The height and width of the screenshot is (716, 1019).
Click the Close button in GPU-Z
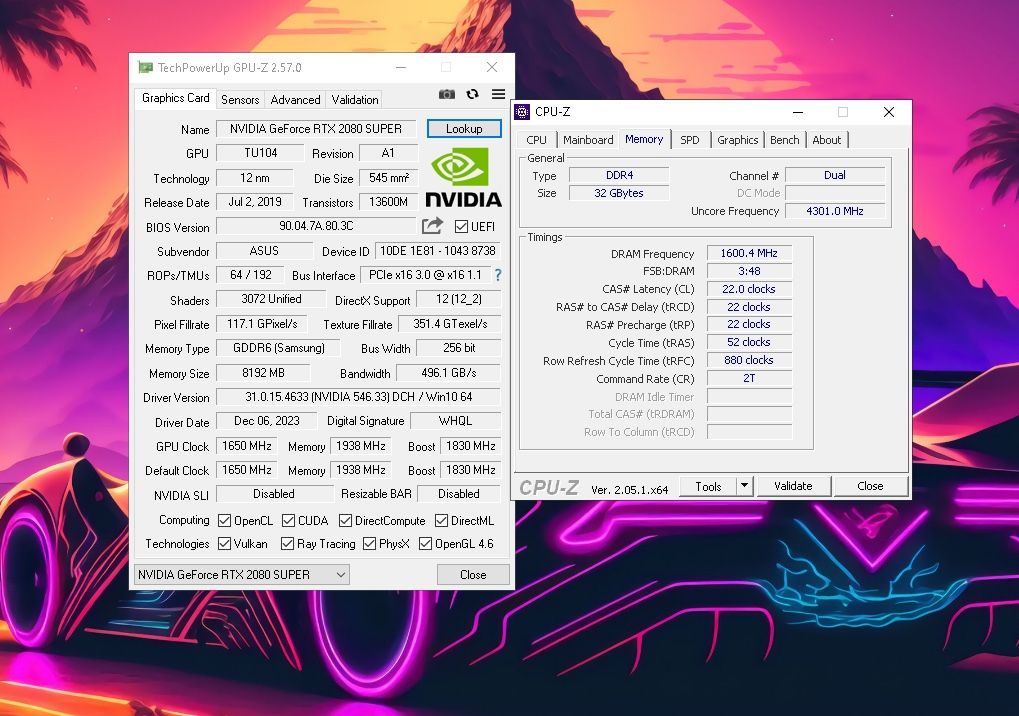473,574
